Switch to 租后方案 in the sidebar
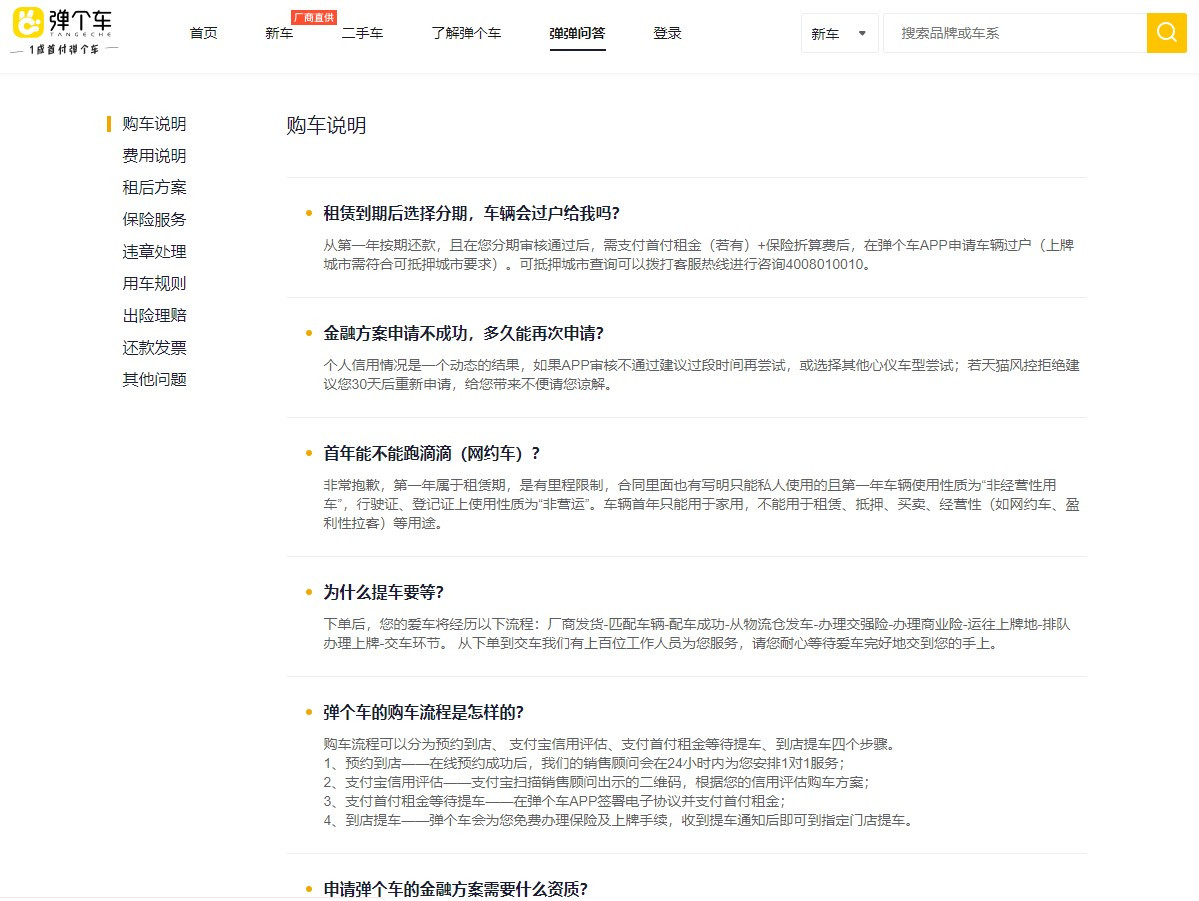 pyautogui.click(x=154, y=188)
